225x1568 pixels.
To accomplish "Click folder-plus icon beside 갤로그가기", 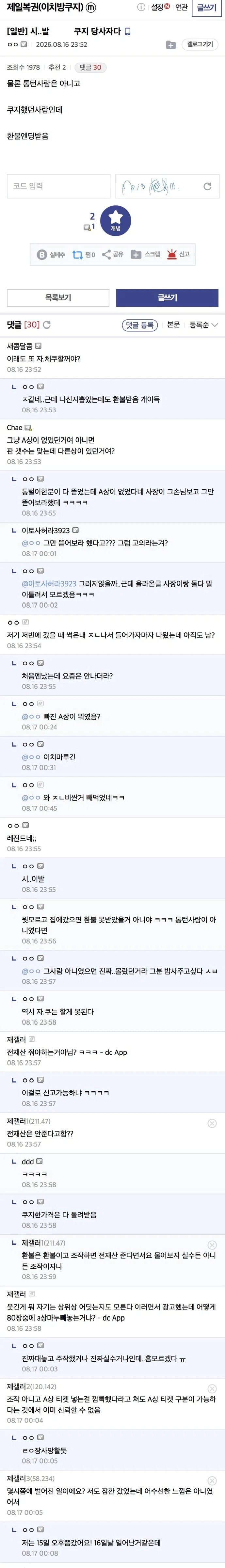I will [171, 44].
